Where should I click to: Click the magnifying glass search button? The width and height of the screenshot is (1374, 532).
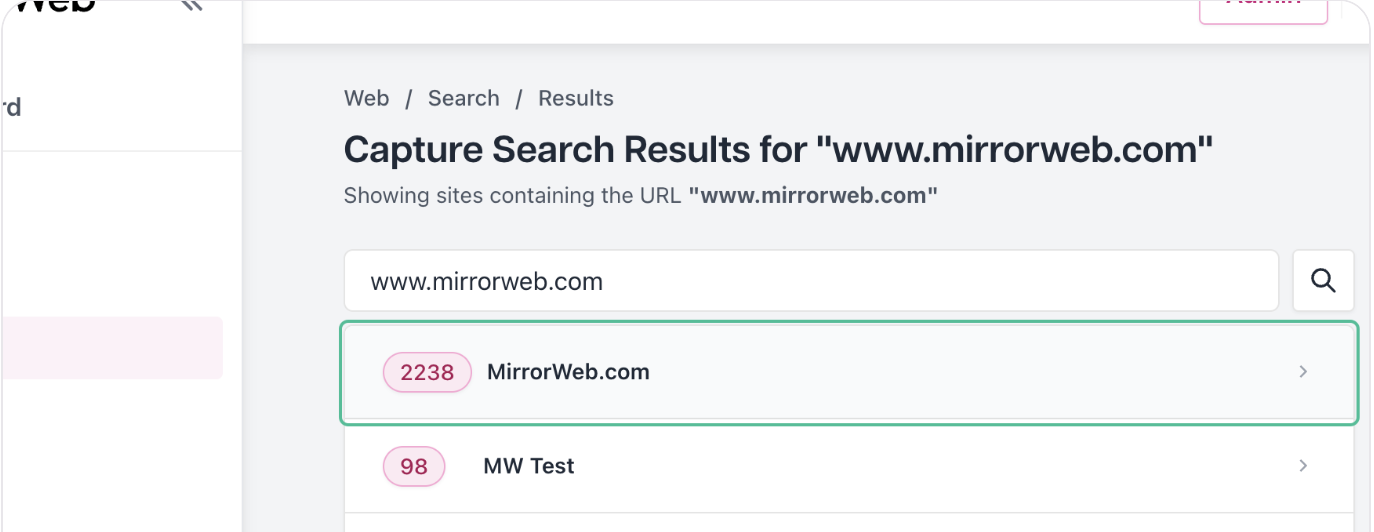[x=1323, y=281]
